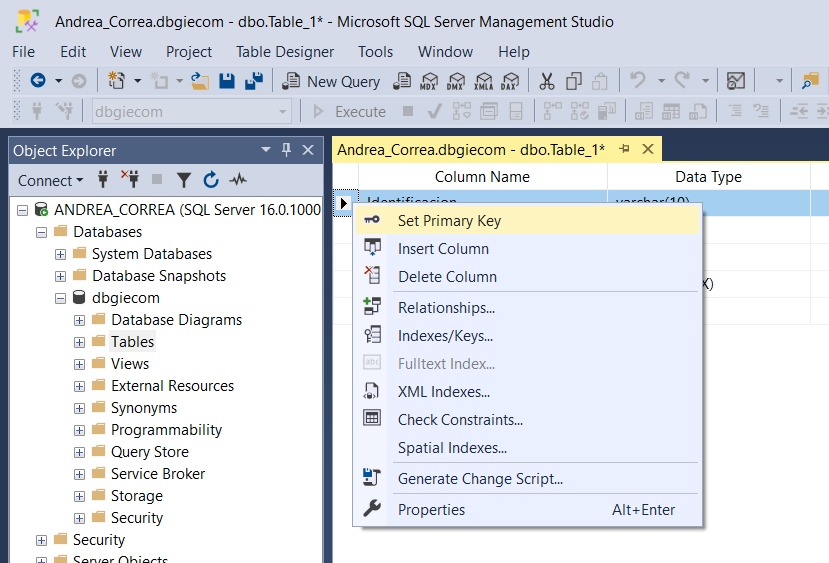Screen dimensions: 829x563
Task: Click the Find in toolbar icon at far right
Action: (x=810, y=81)
